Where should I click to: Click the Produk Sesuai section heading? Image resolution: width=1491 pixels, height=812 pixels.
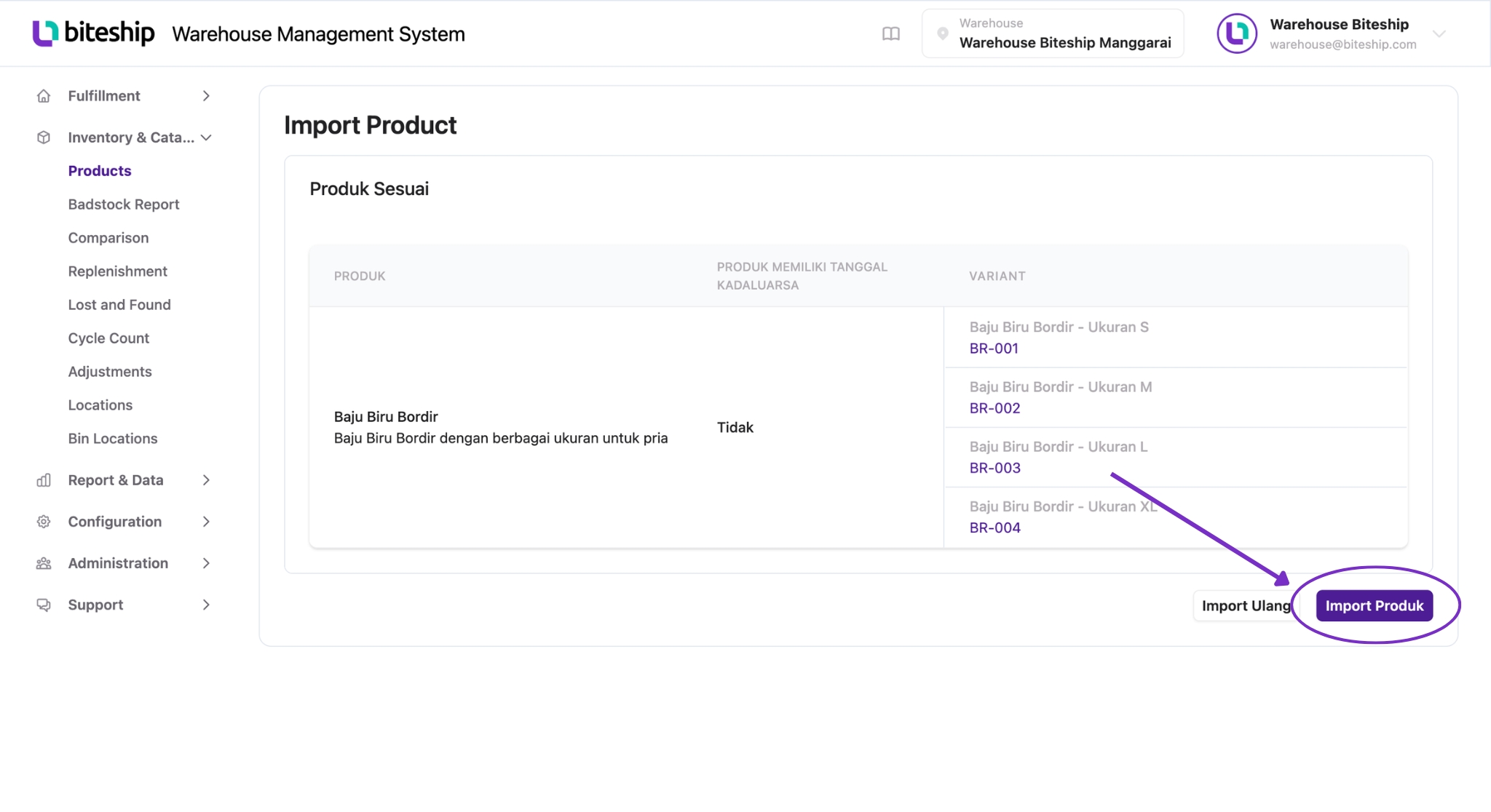coord(369,189)
